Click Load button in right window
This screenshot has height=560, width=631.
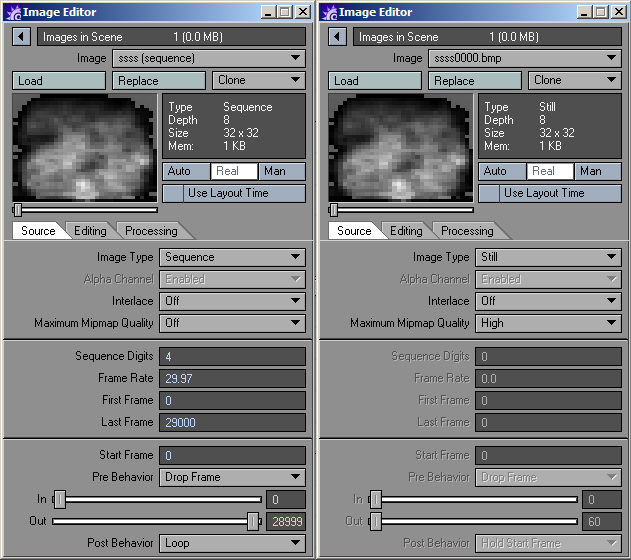375,81
